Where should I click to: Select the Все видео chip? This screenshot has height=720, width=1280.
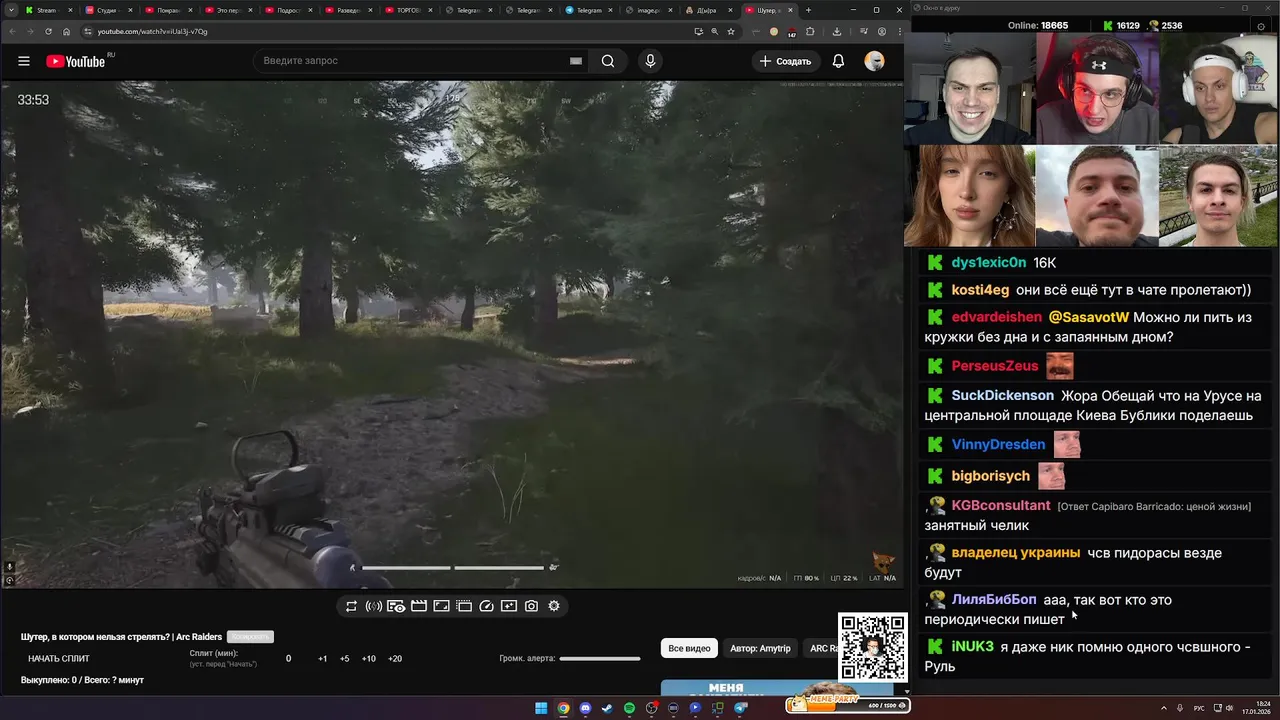click(x=689, y=648)
